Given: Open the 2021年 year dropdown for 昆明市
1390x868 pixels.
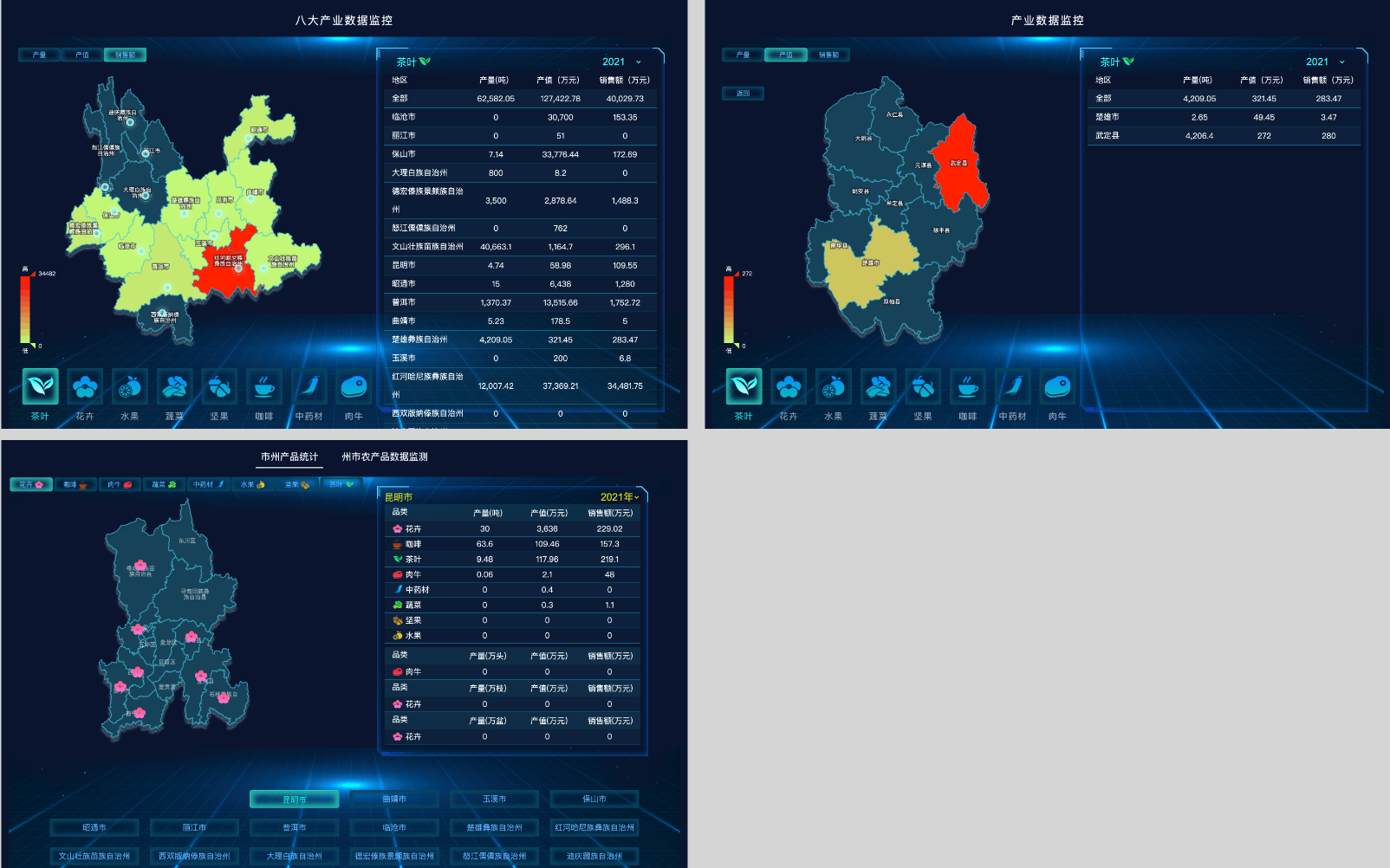Looking at the screenshot, I should tap(620, 496).
